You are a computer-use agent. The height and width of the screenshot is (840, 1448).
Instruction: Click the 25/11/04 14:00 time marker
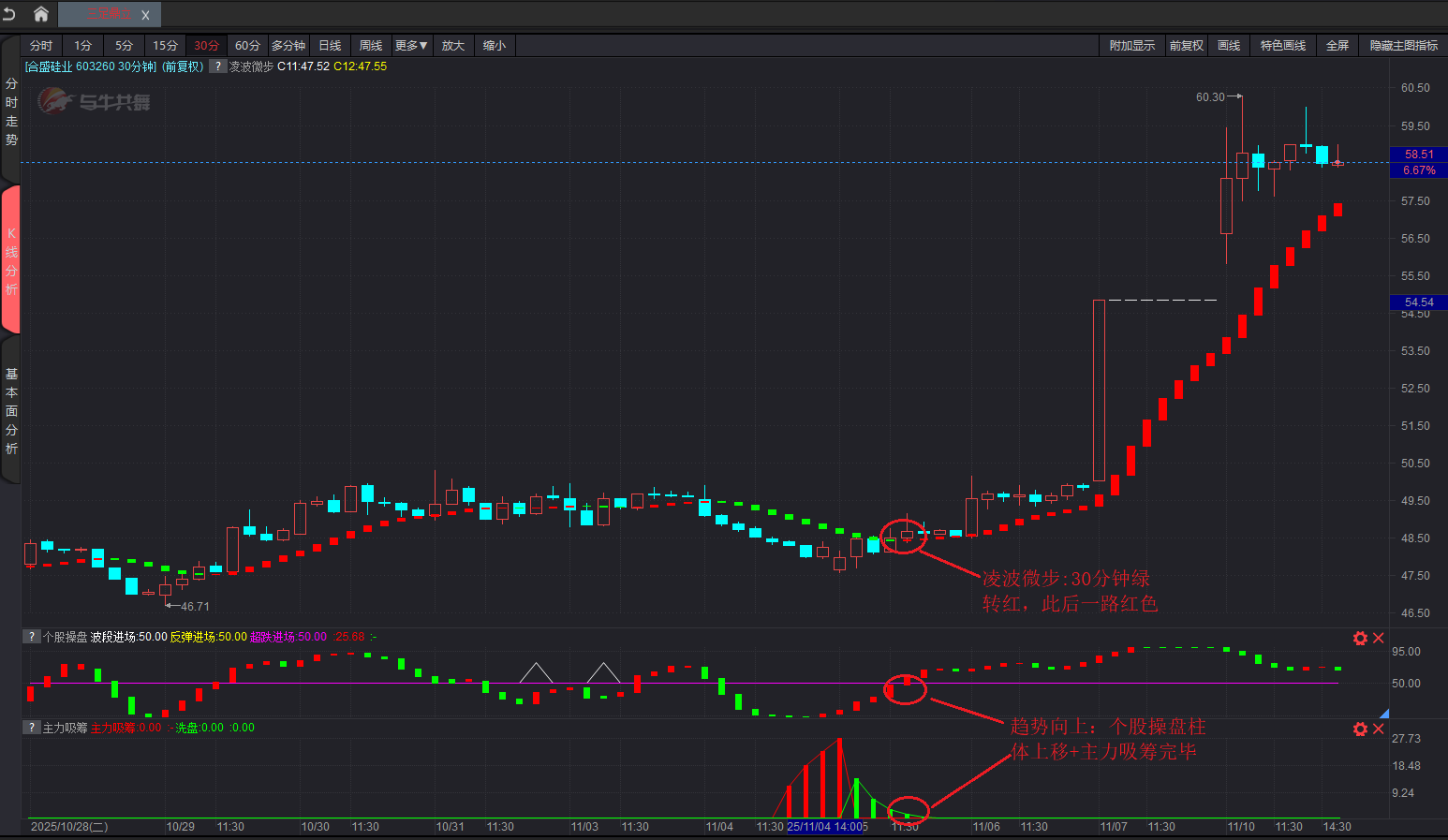[x=826, y=827]
